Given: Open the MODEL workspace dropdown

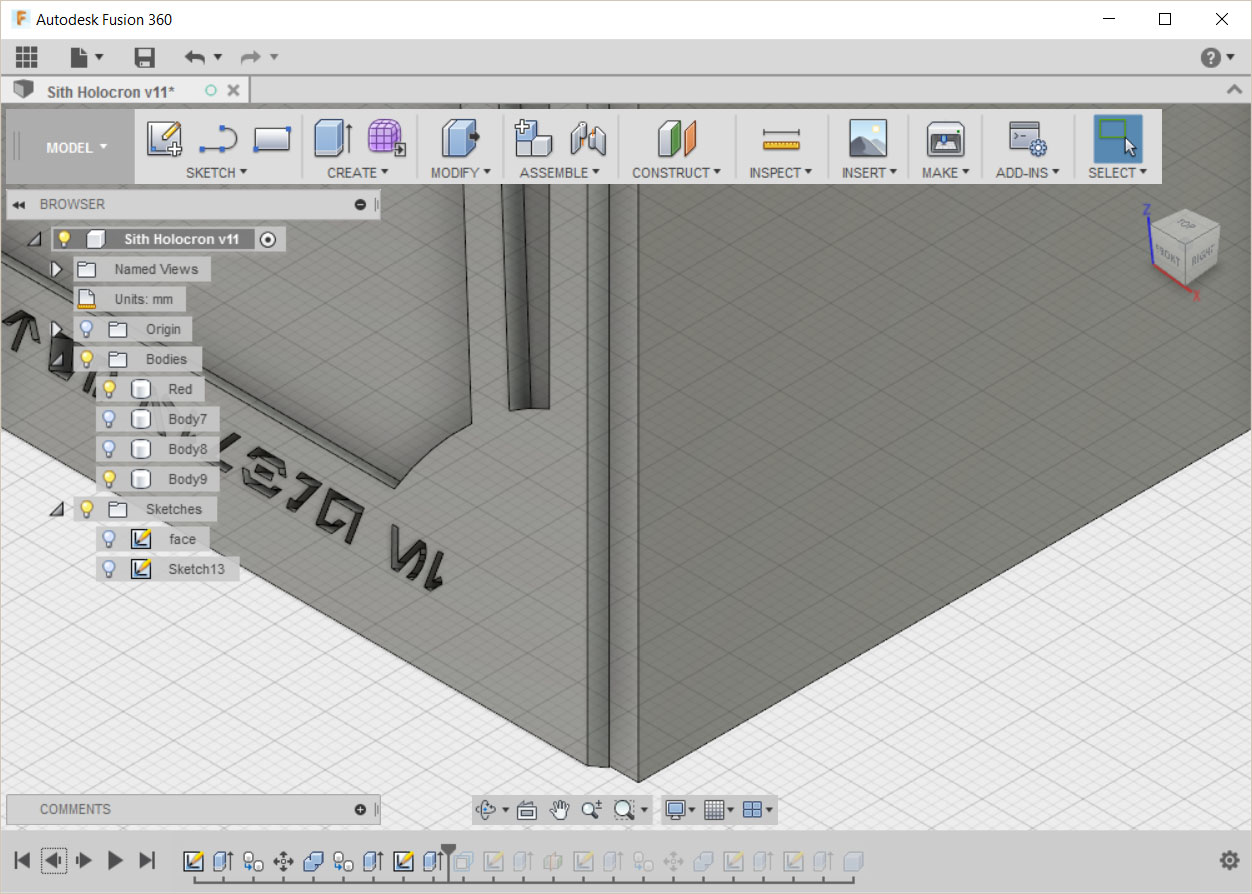Looking at the screenshot, I should 76,147.
